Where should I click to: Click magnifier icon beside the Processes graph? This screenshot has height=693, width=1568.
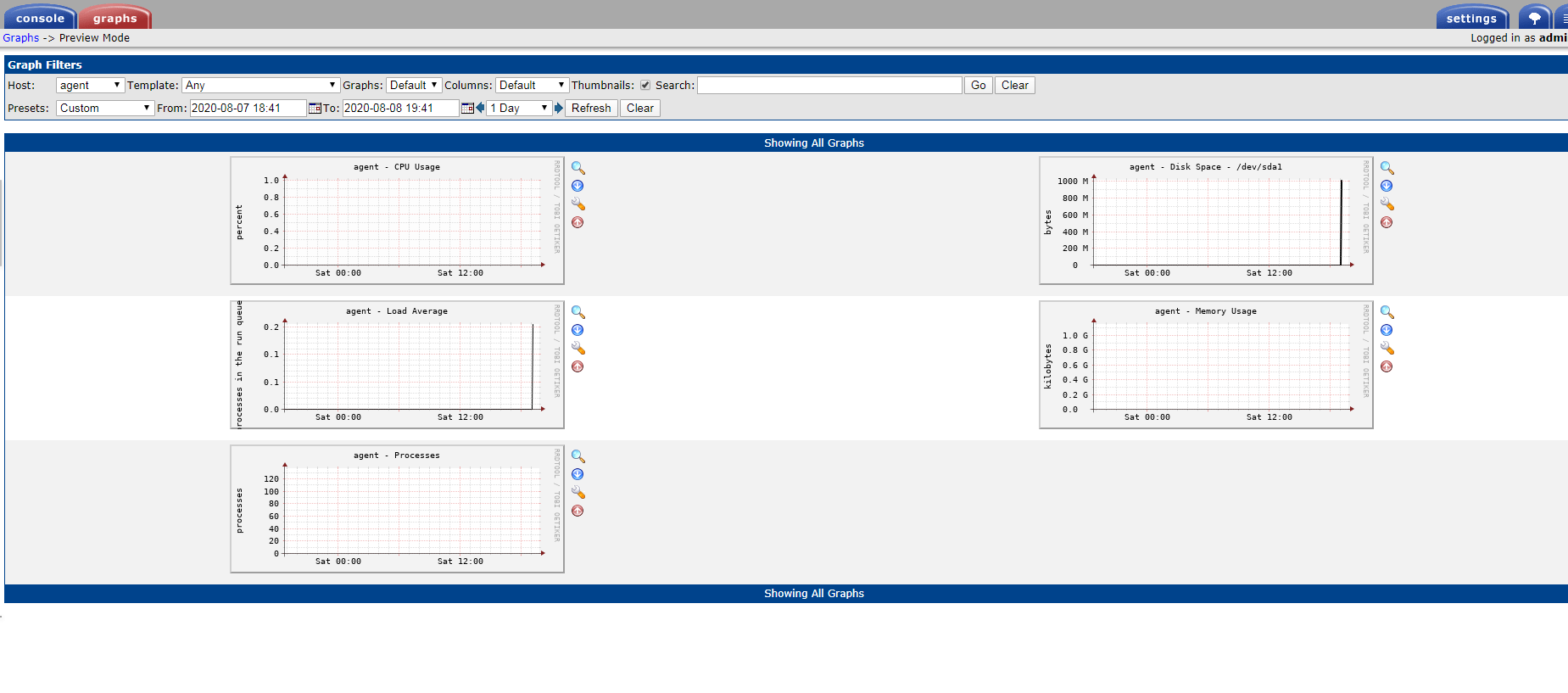point(578,456)
